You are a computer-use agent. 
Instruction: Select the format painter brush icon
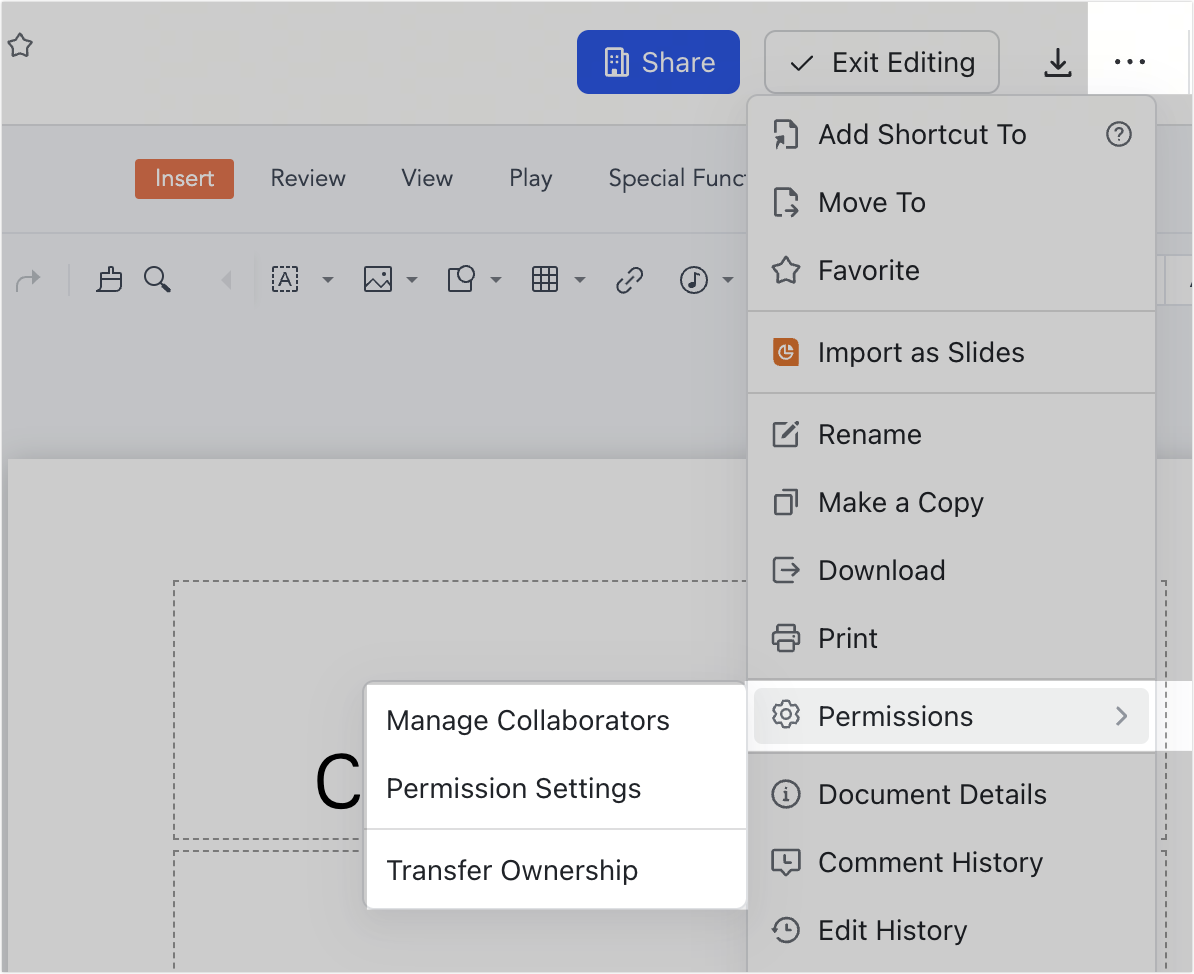point(109,279)
